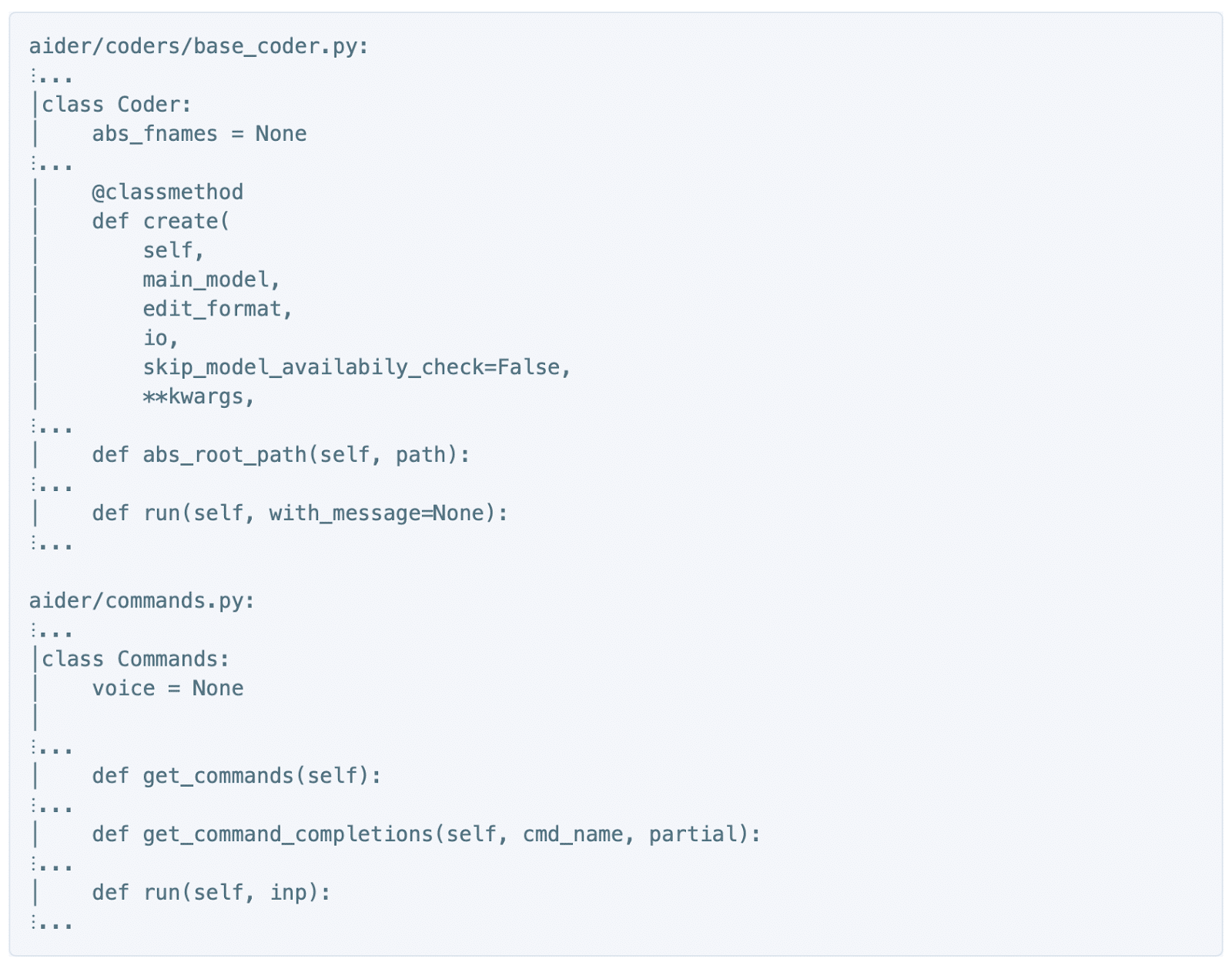The height and width of the screenshot is (969, 1232).
Task: Click the 'class Commands:' definition line
Action: pyautogui.click(x=136, y=660)
